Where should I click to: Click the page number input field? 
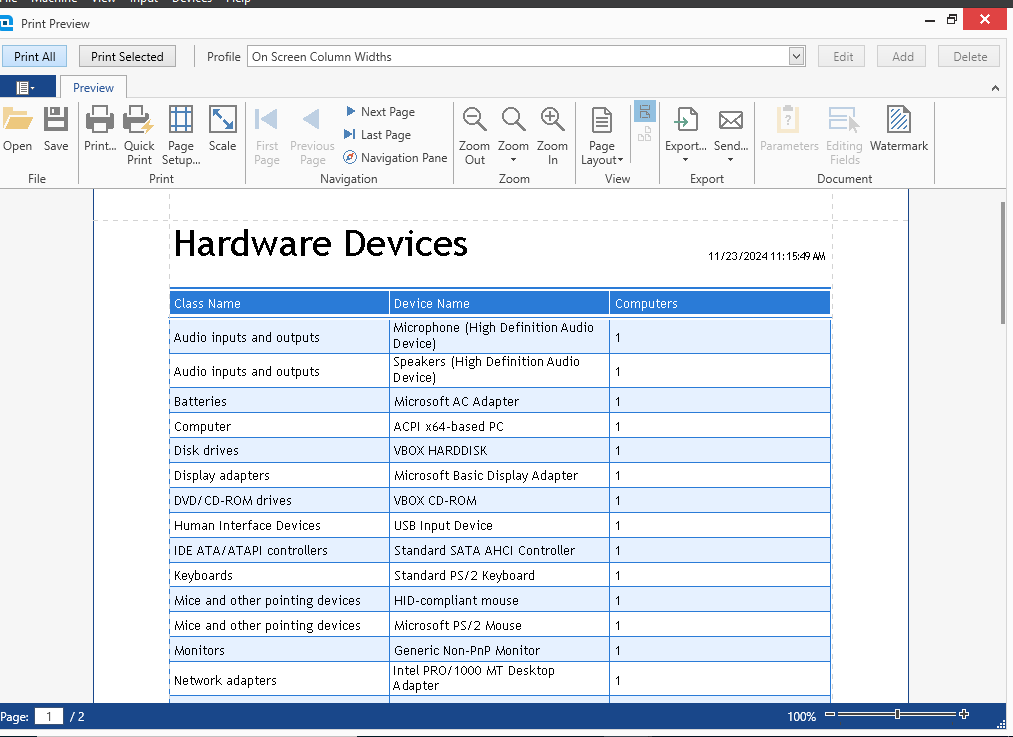click(x=48, y=716)
